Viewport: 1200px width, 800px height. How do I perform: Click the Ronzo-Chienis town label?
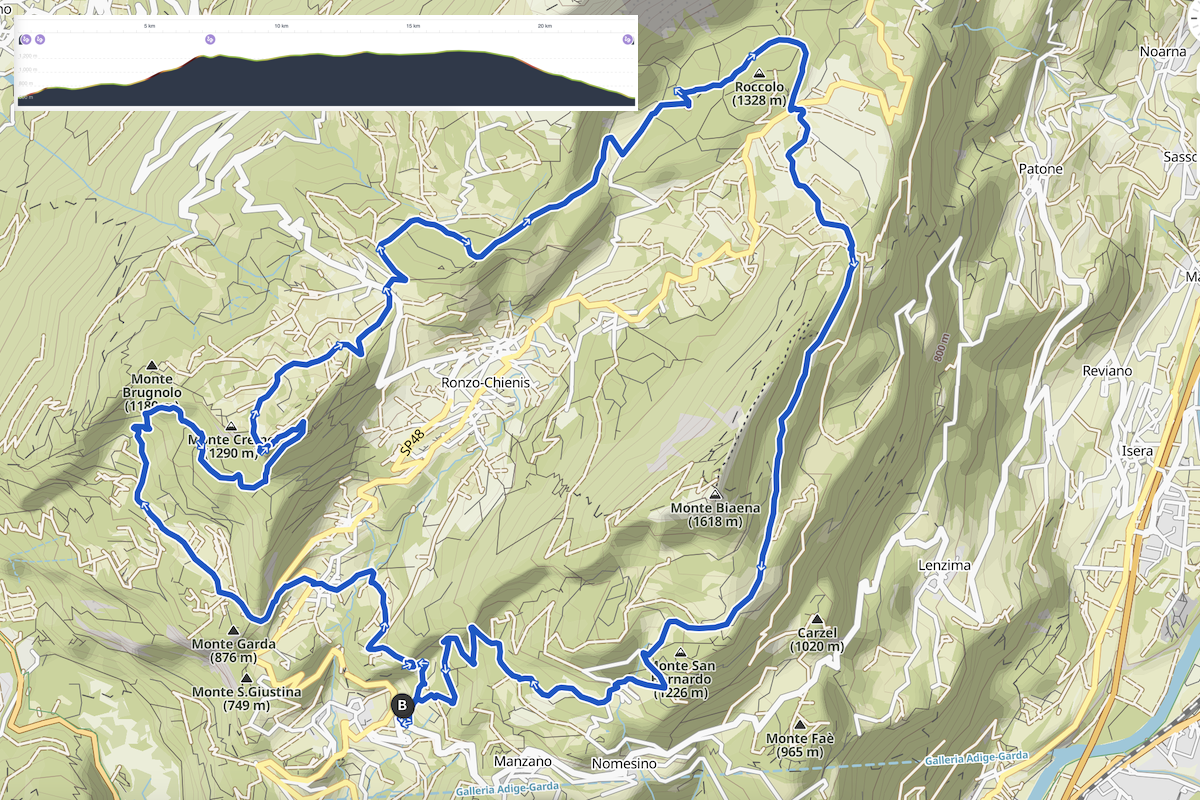484,383
